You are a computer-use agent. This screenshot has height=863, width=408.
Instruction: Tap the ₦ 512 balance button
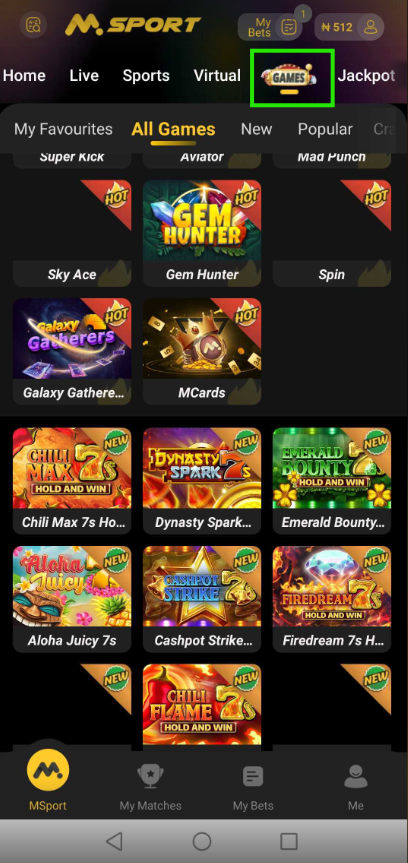[336, 26]
